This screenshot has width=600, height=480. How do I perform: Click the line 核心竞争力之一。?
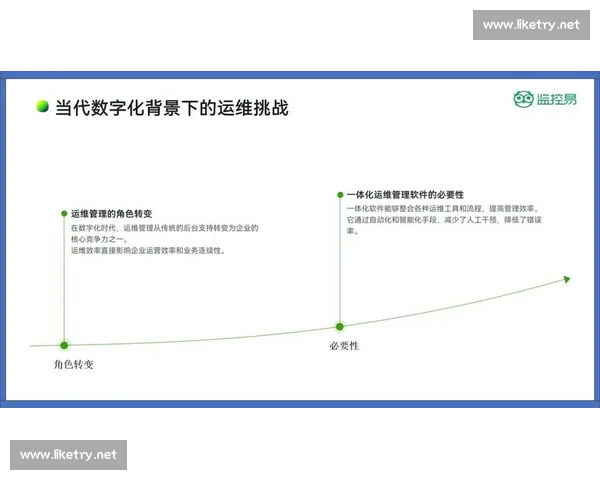click(99, 239)
